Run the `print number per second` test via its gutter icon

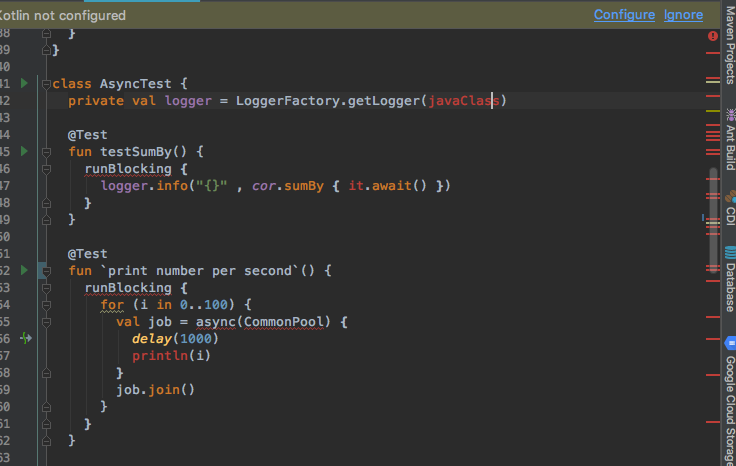25,270
